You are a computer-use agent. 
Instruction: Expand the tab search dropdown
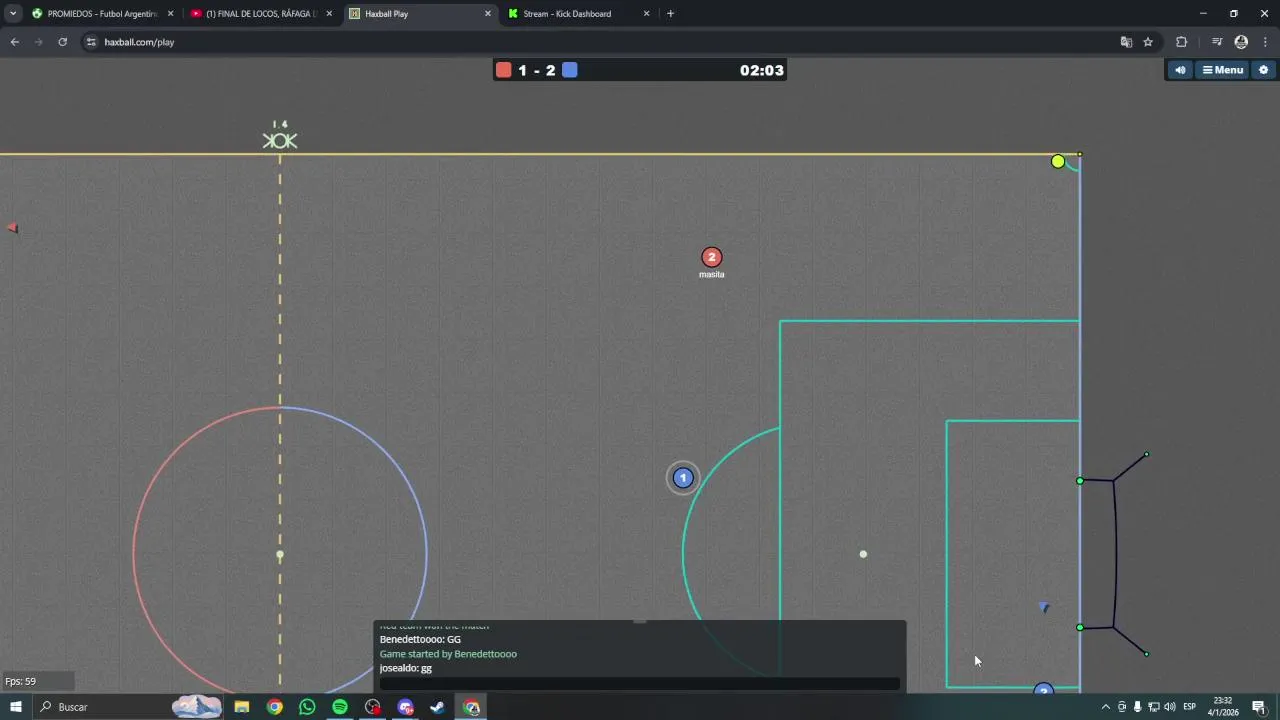(x=13, y=14)
